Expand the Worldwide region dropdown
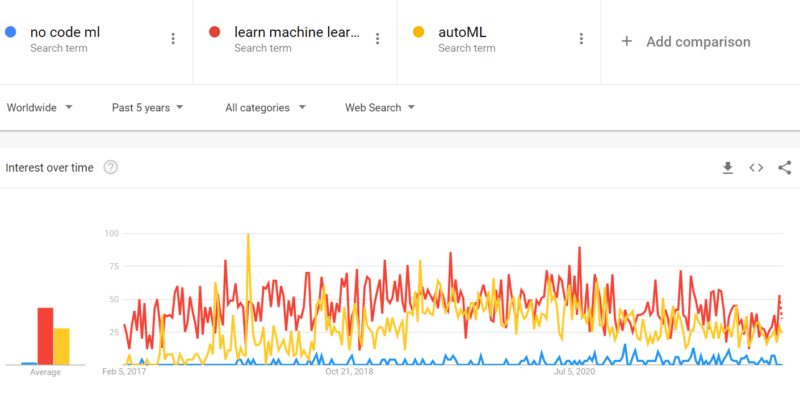The image size is (800, 404). pos(40,107)
